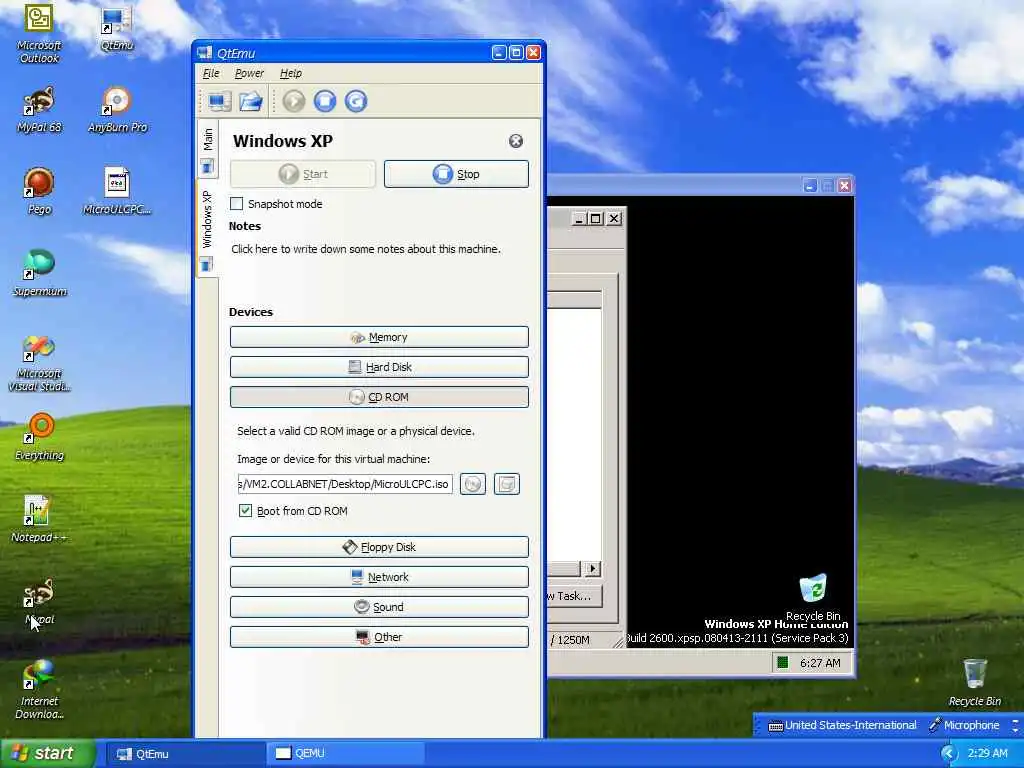Viewport: 1024px width, 768px height.
Task: Click the notes text area
Action: pyautogui.click(x=379, y=268)
